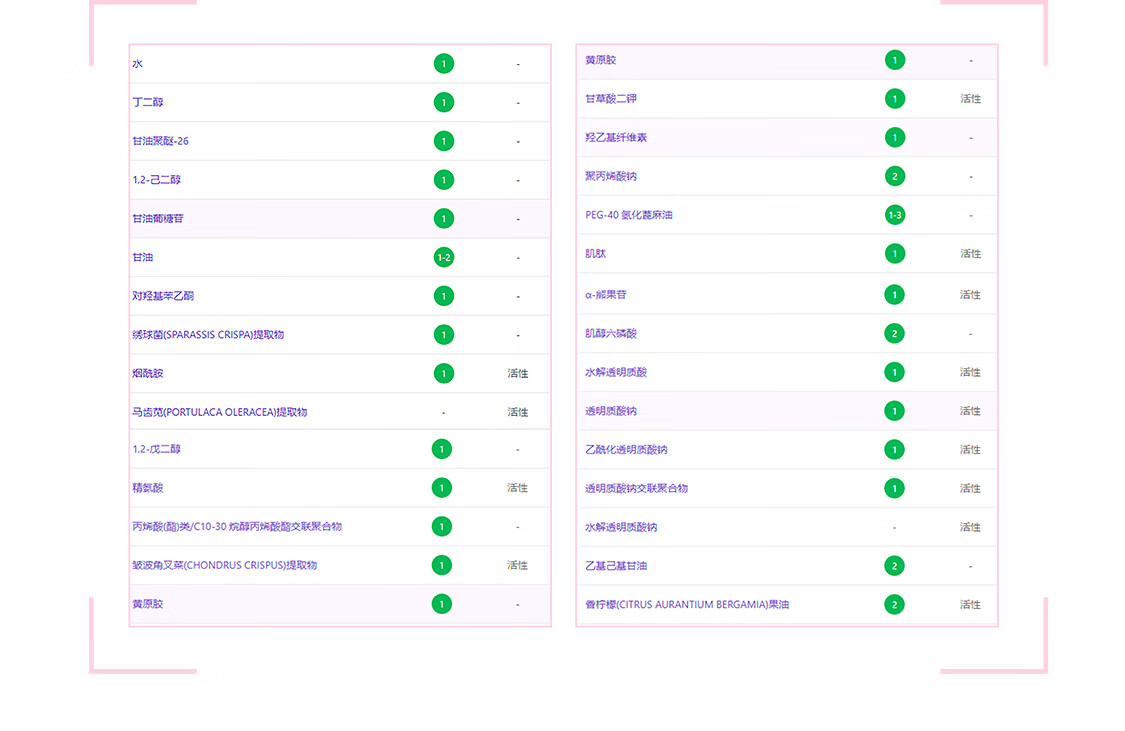Click the 羟乙基纤维素 ingredient name
Screen dimensions: 1125x731
tap(616, 138)
